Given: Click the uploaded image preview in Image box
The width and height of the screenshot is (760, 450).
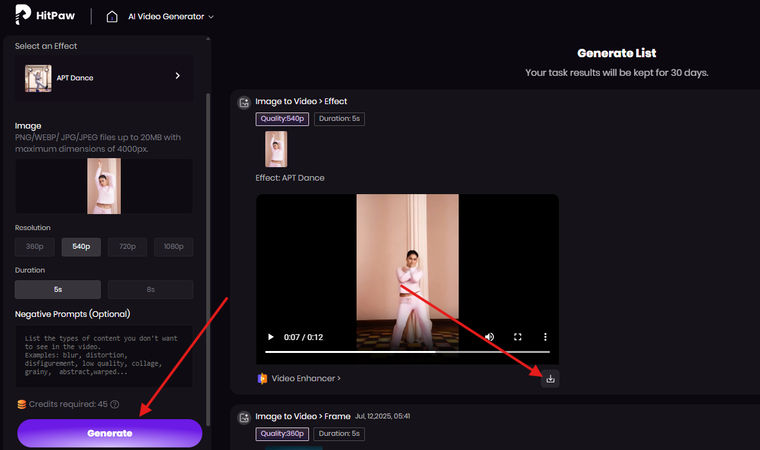Looking at the screenshot, I should 104,186.
